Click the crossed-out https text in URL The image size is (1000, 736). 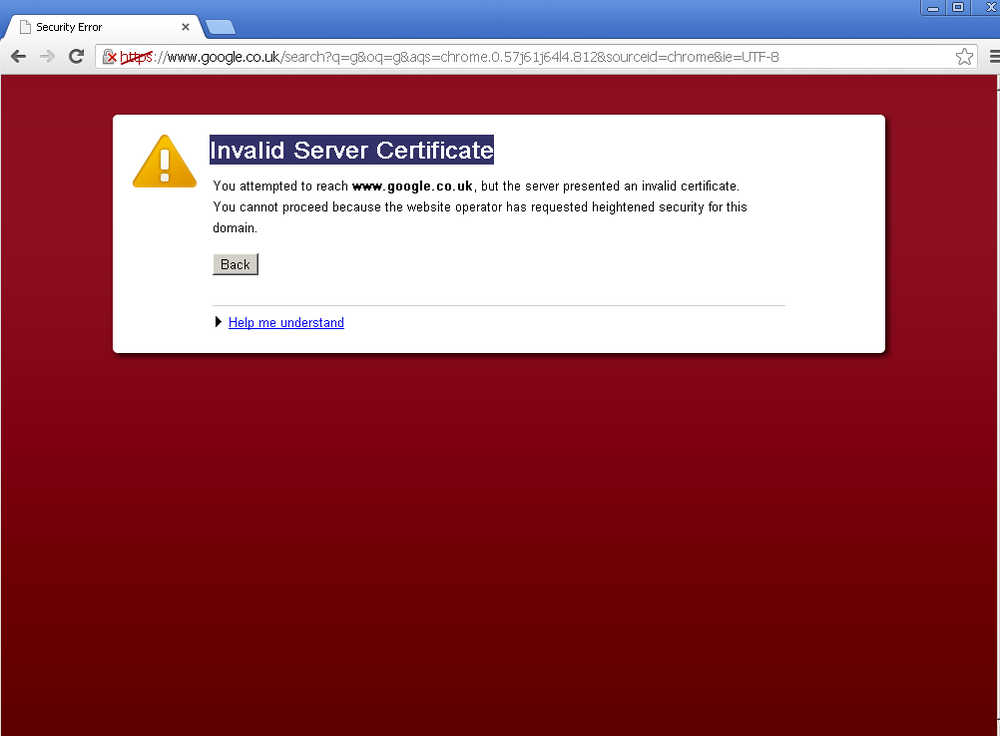136,57
